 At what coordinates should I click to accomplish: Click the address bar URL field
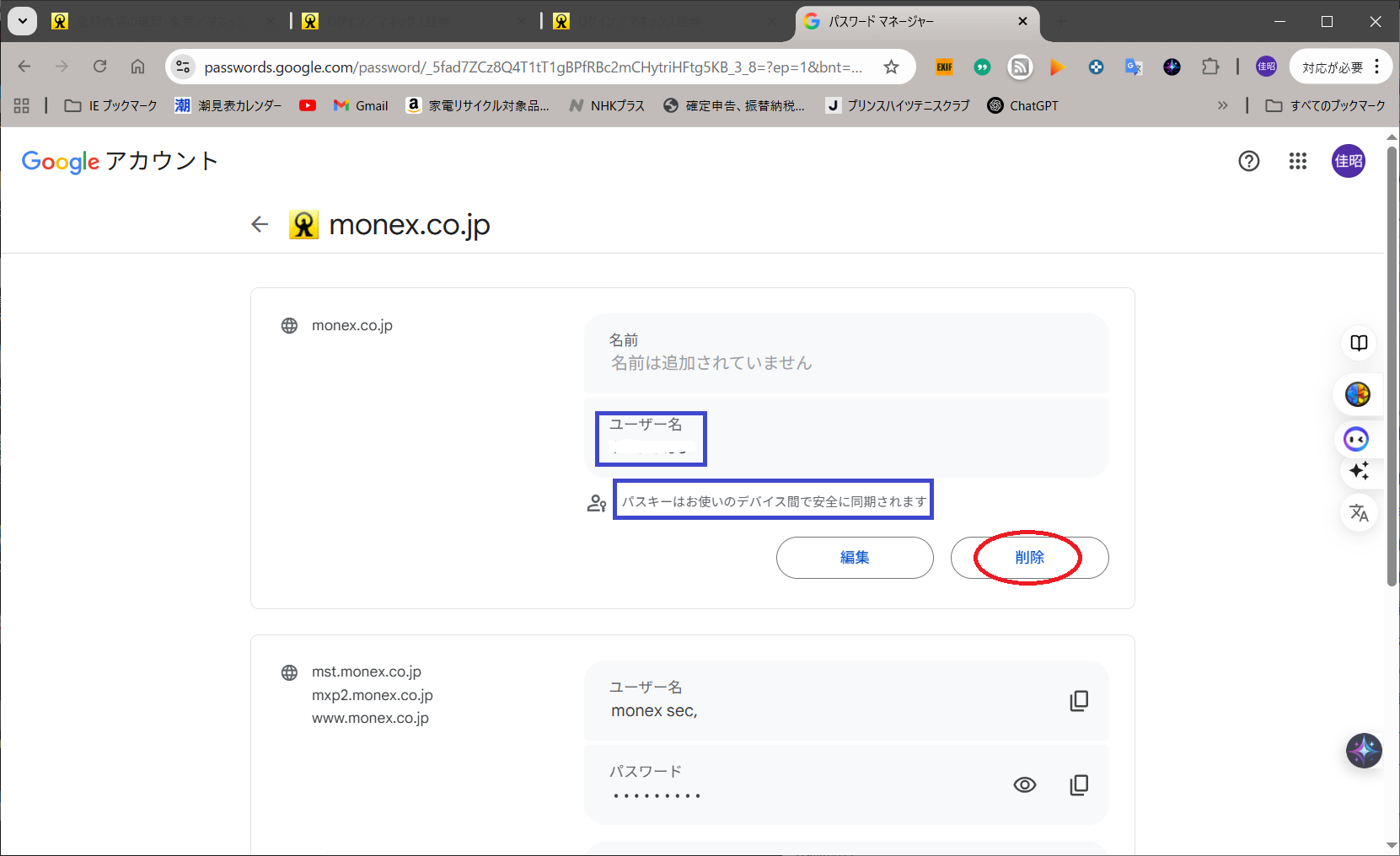point(531,67)
